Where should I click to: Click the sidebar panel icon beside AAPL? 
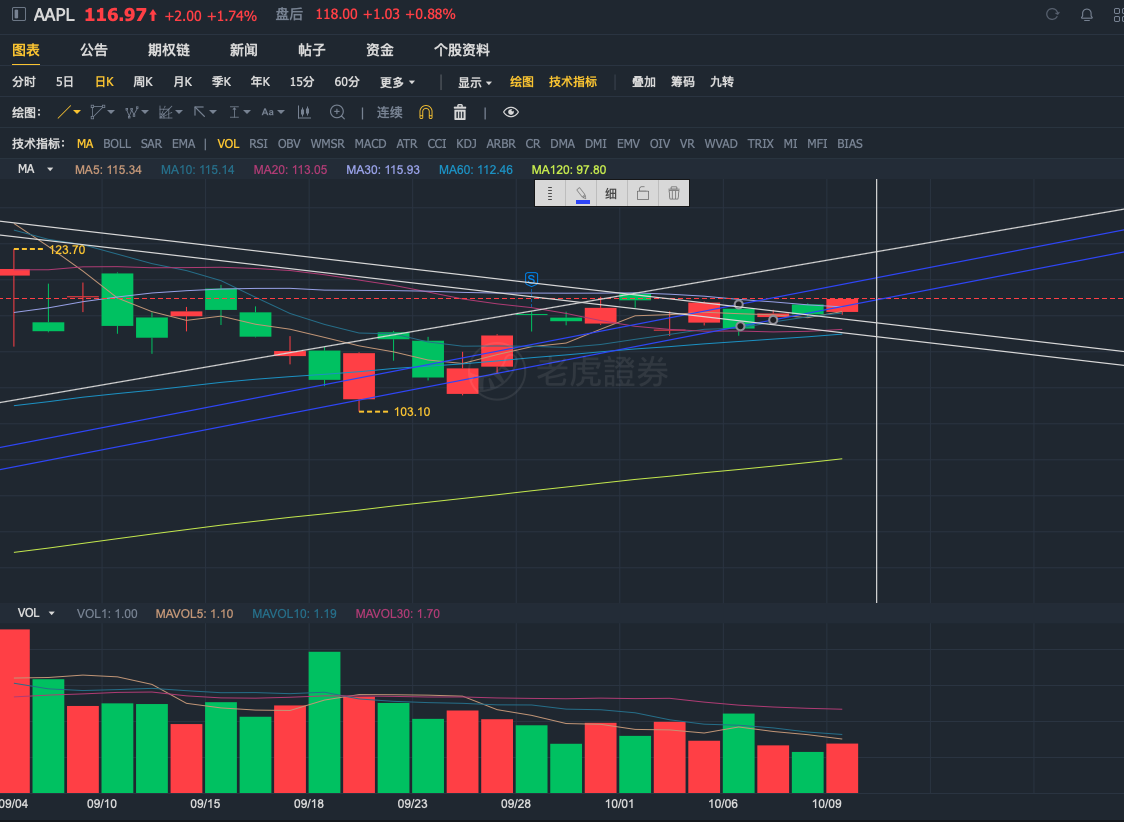(19, 14)
